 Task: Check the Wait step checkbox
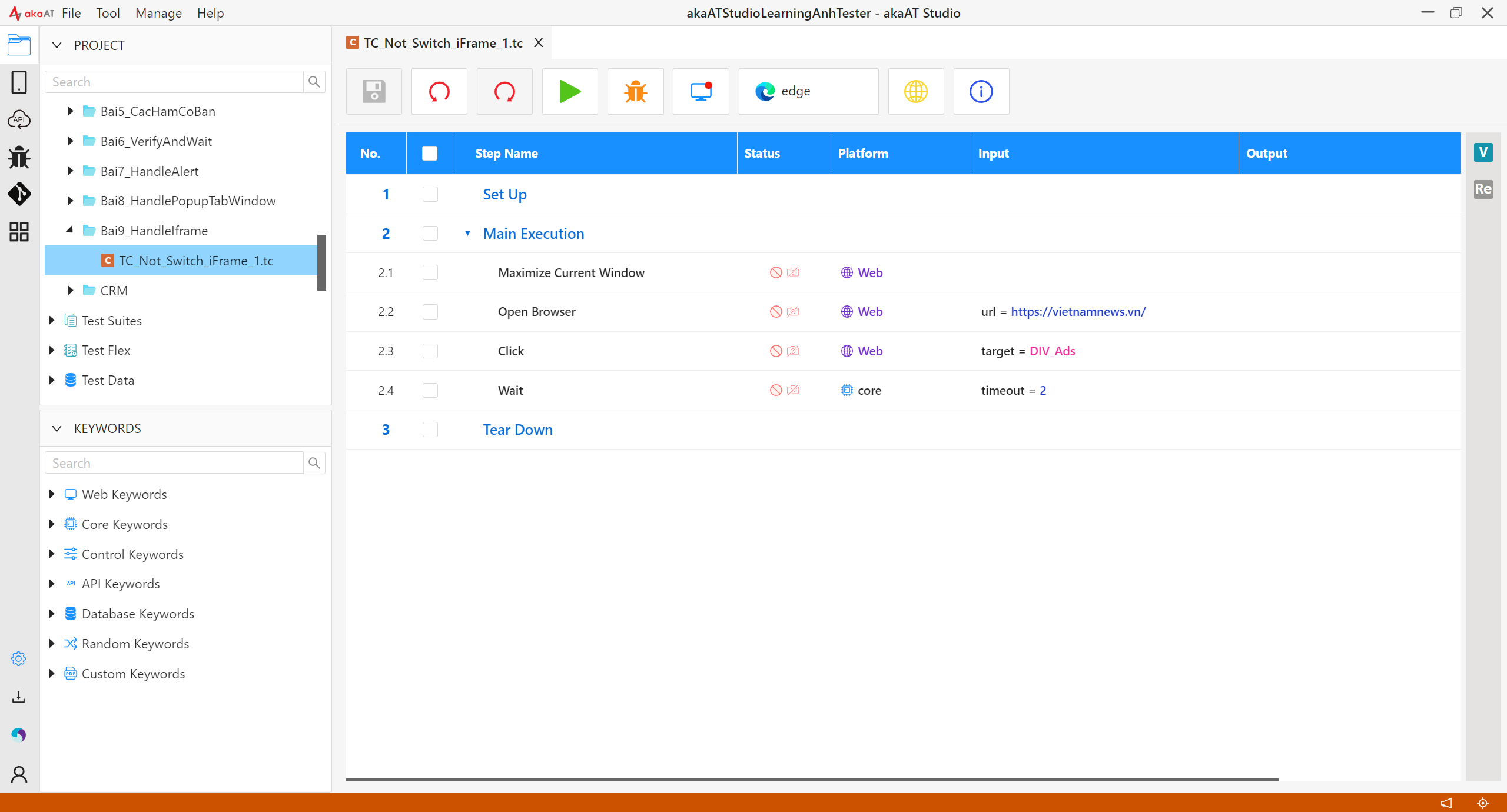point(430,391)
